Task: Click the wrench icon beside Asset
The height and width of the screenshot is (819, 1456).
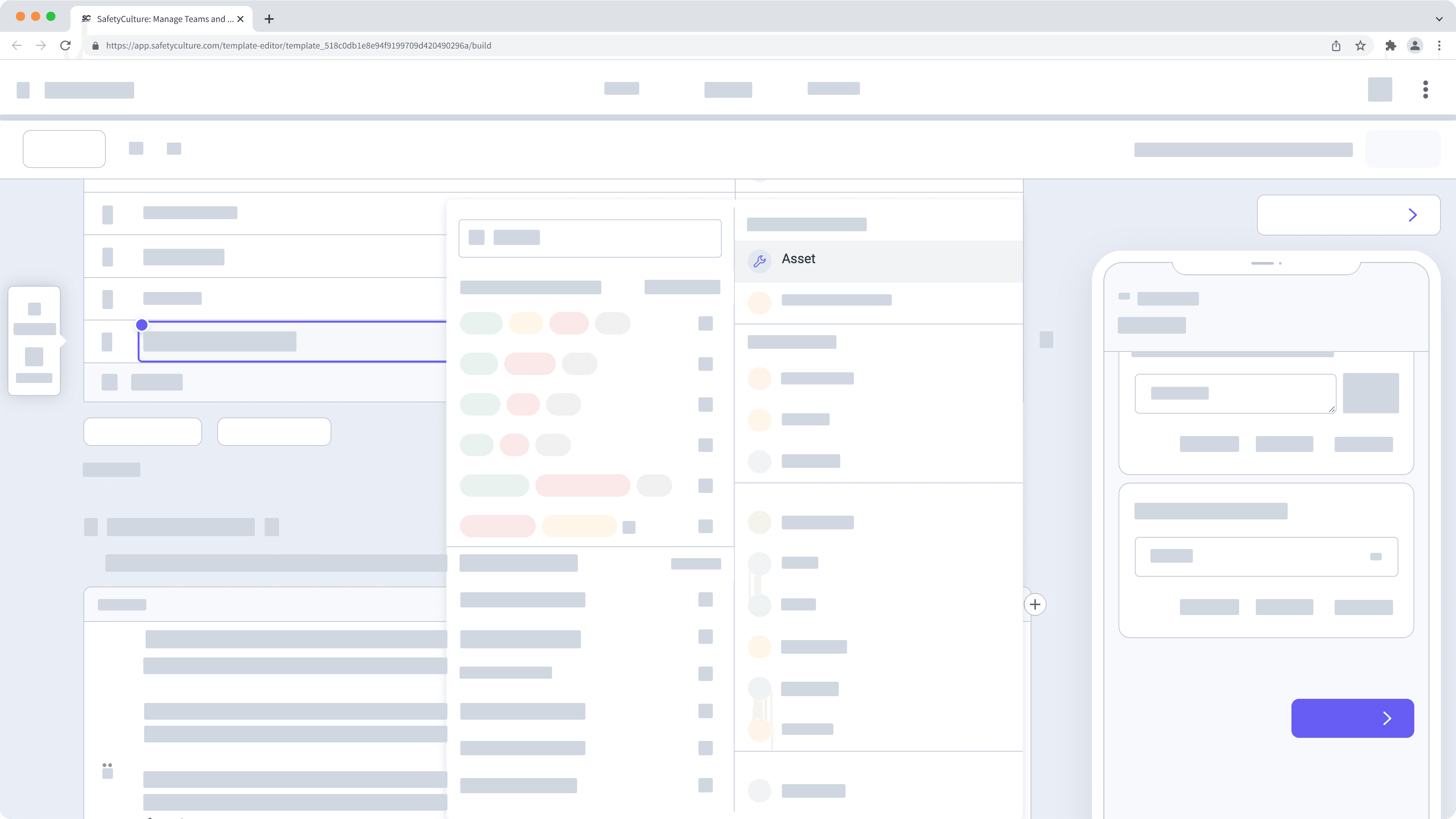Action: (759, 260)
